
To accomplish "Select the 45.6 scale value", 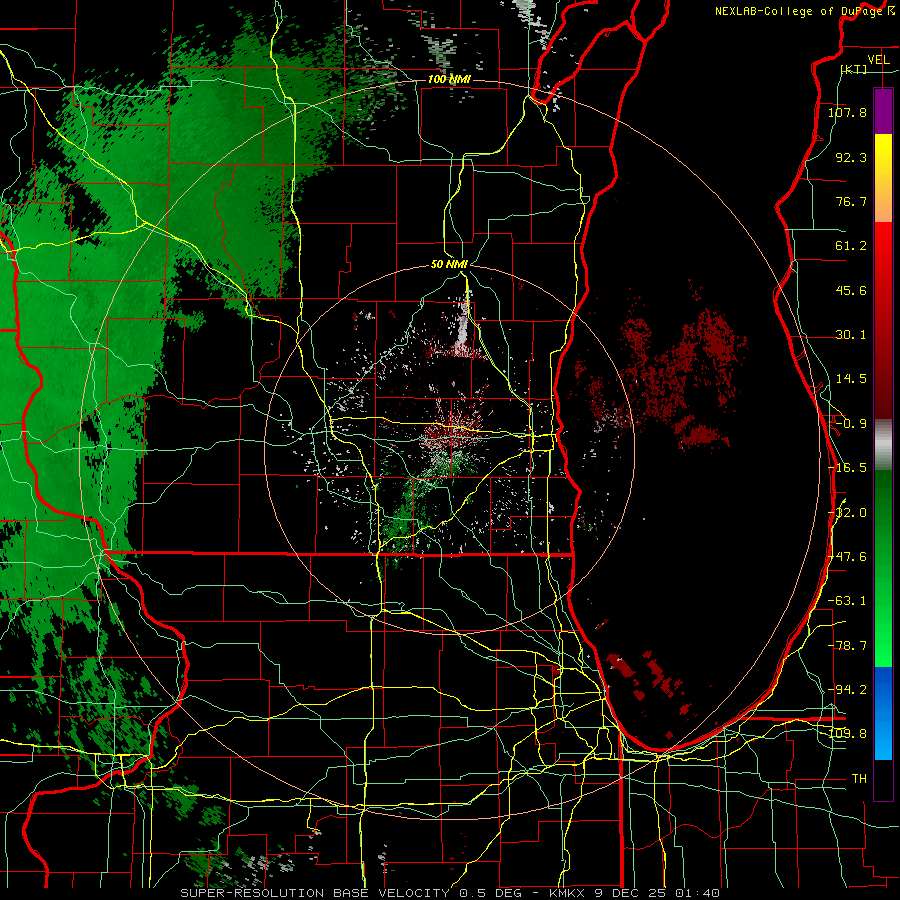I will (851, 290).
